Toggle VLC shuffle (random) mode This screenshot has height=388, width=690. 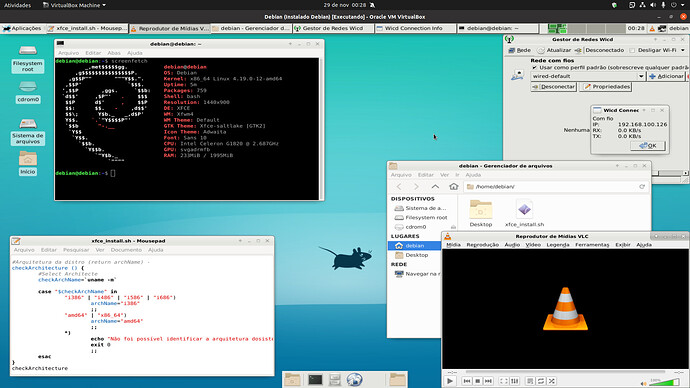pos(552,381)
